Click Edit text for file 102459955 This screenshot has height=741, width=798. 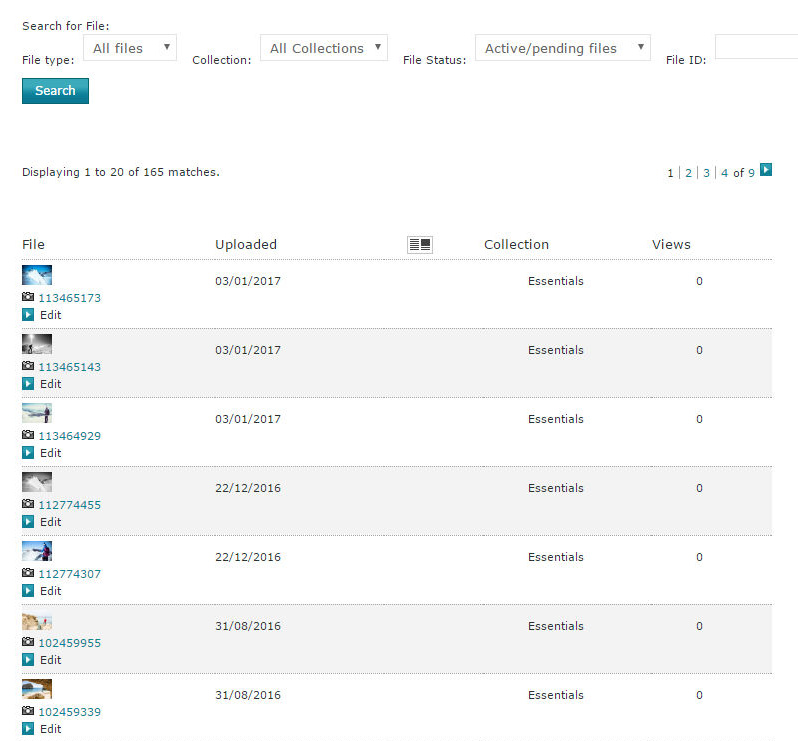click(50, 660)
